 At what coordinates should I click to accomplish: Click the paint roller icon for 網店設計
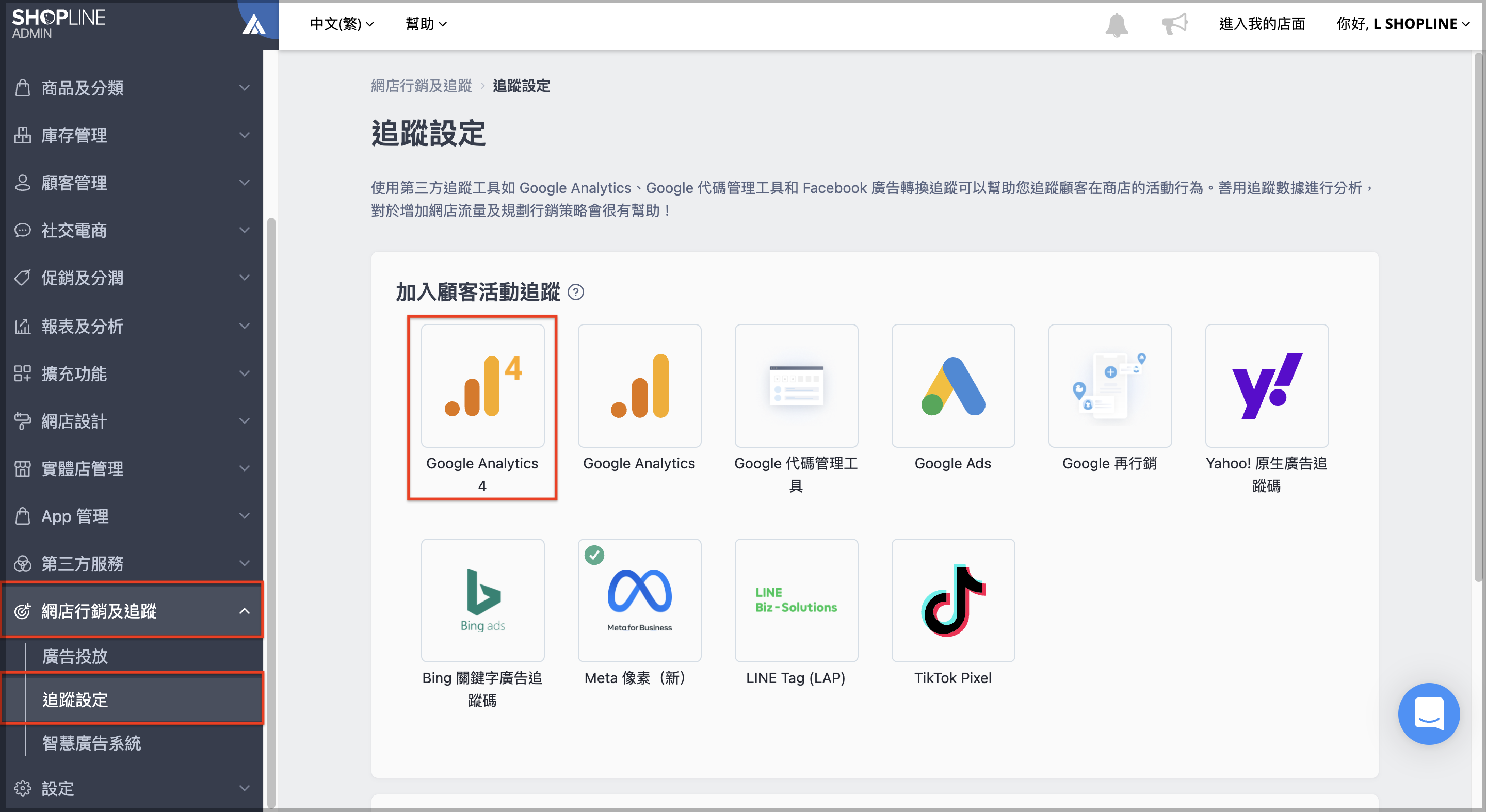click(x=23, y=421)
